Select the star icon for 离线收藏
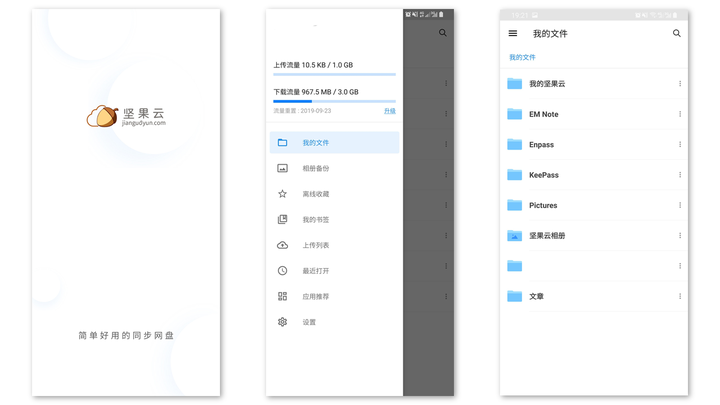The image size is (720, 405). [x=282, y=194]
